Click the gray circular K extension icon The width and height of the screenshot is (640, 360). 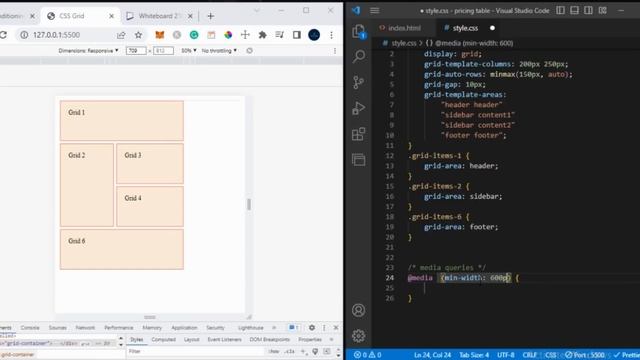point(177,35)
